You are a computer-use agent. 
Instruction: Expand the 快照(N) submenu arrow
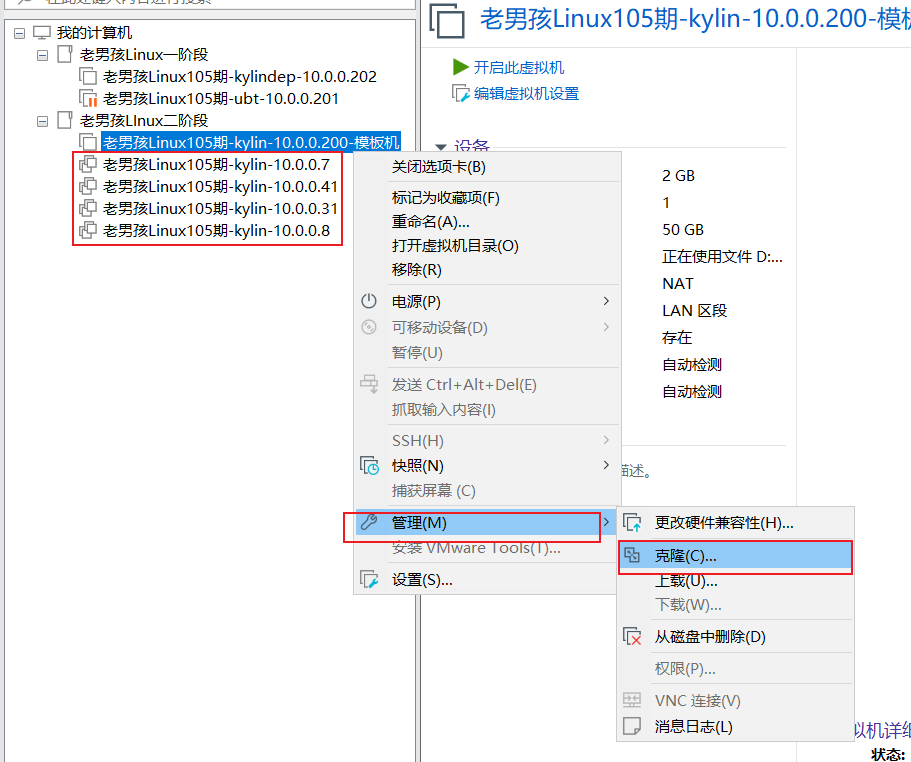606,465
